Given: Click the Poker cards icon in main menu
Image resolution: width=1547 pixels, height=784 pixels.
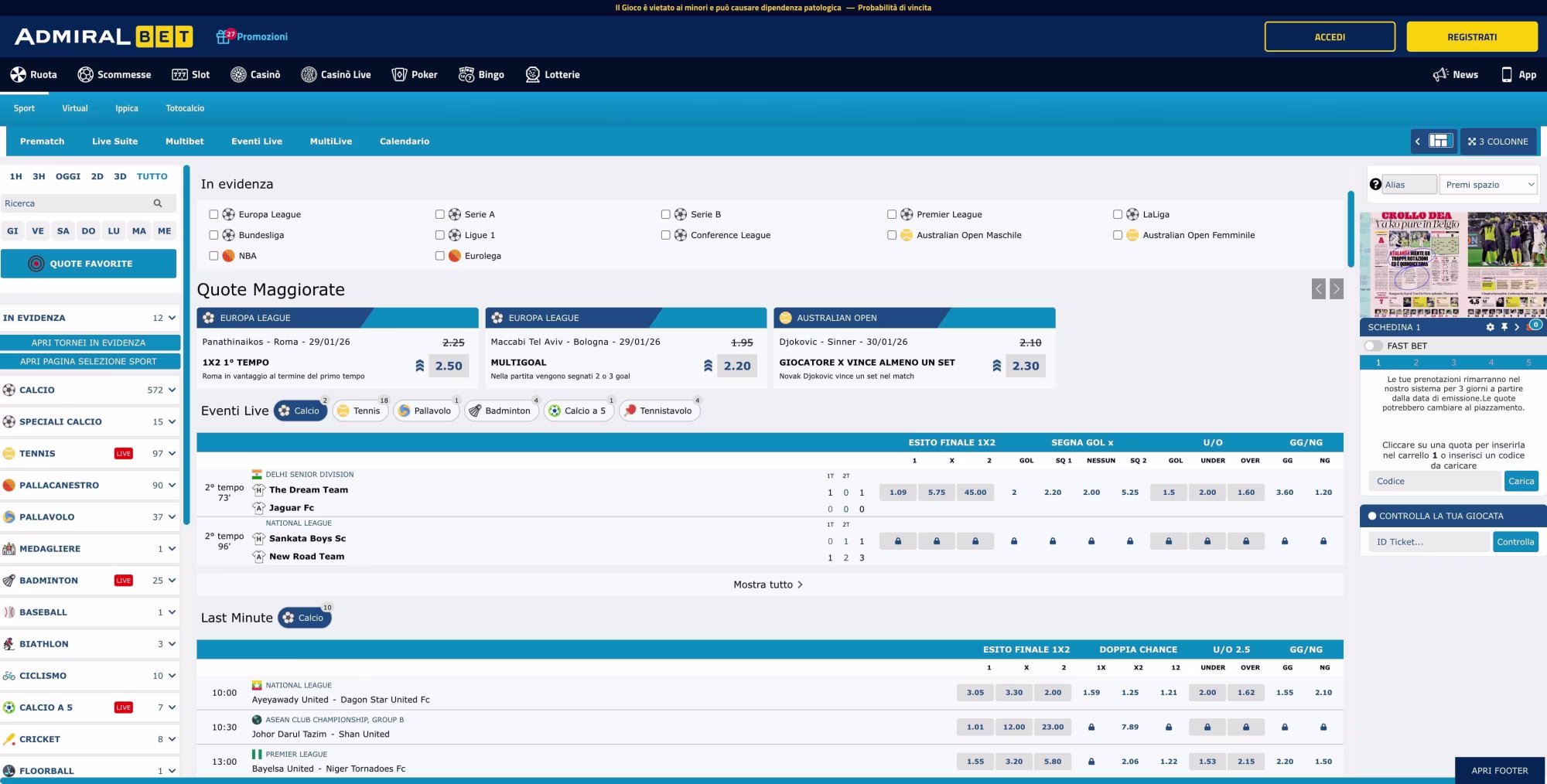Looking at the screenshot, I should (x=399, y=75).
